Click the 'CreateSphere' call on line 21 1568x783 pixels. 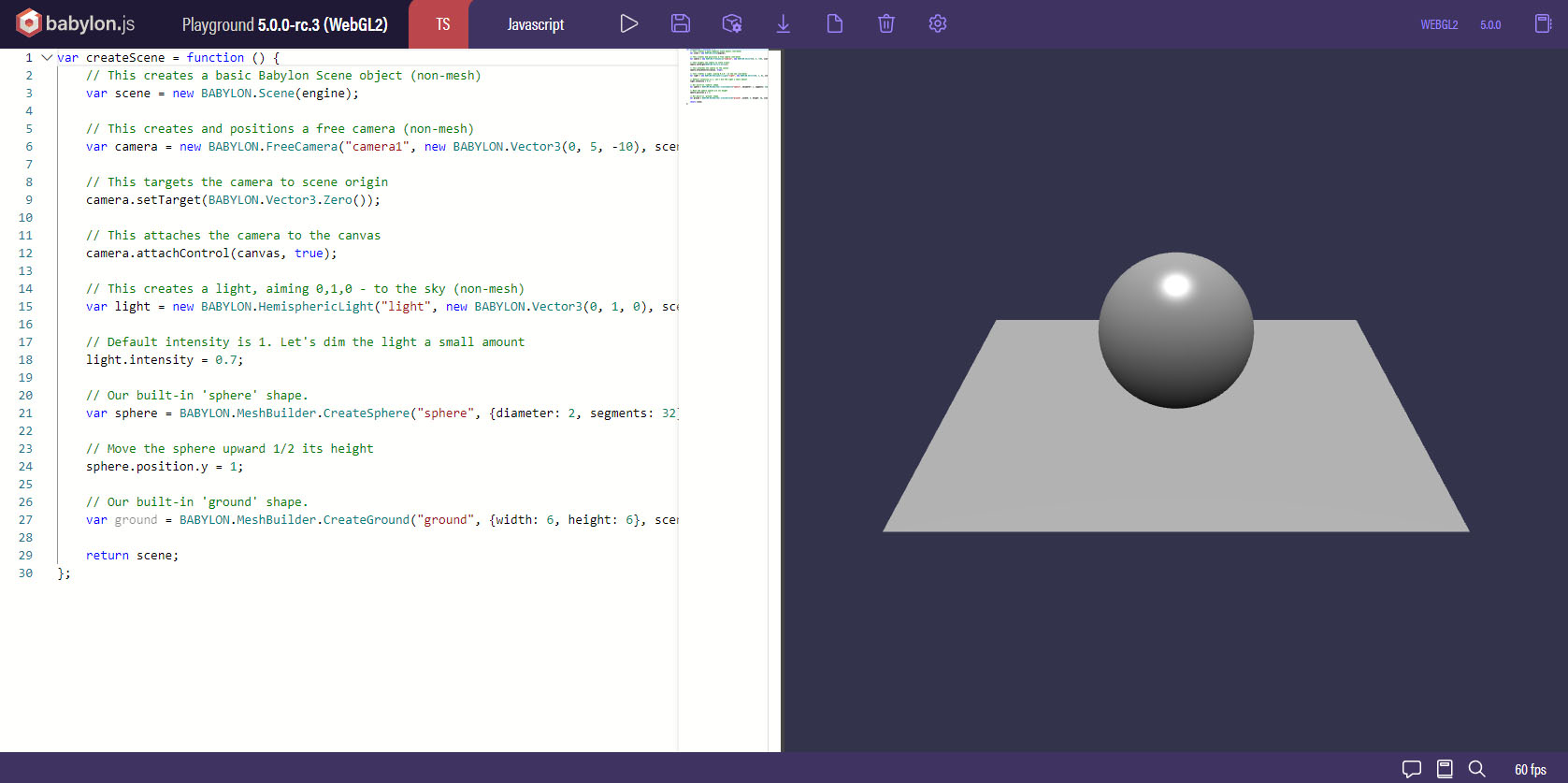pos(367,413)
